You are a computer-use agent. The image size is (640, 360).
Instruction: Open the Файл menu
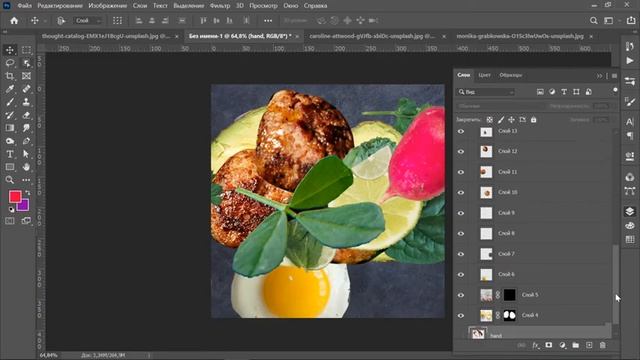pyautogui.click(x=24, y=6)
